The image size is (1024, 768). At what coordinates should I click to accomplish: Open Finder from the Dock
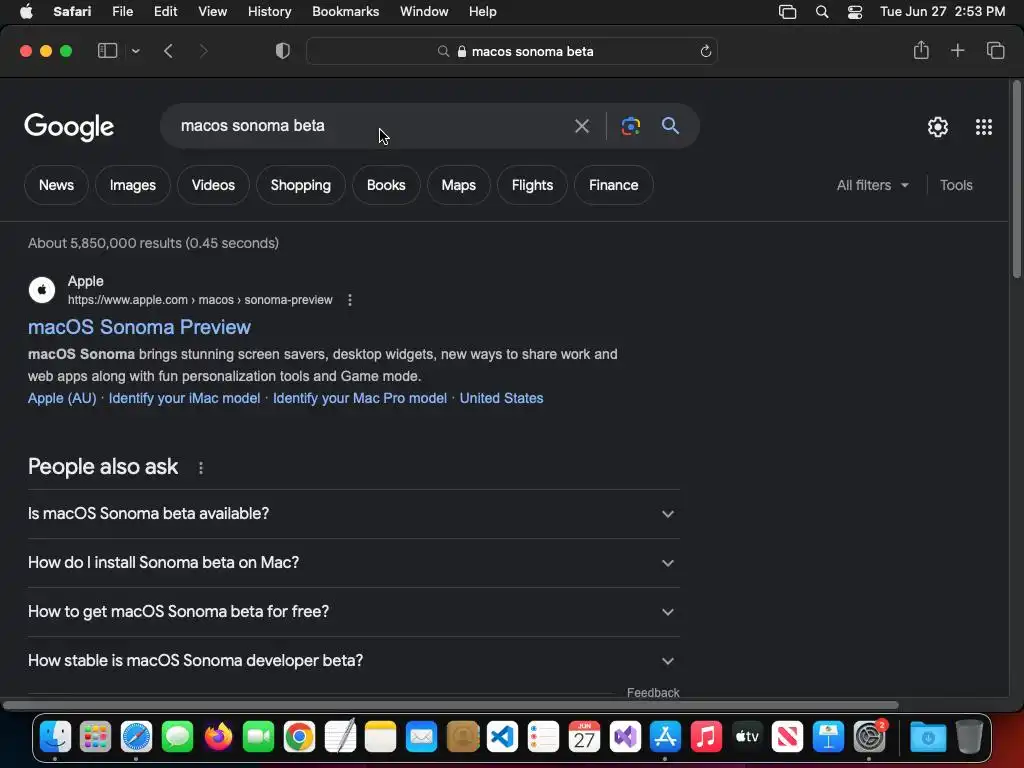[x=56, y=737]
